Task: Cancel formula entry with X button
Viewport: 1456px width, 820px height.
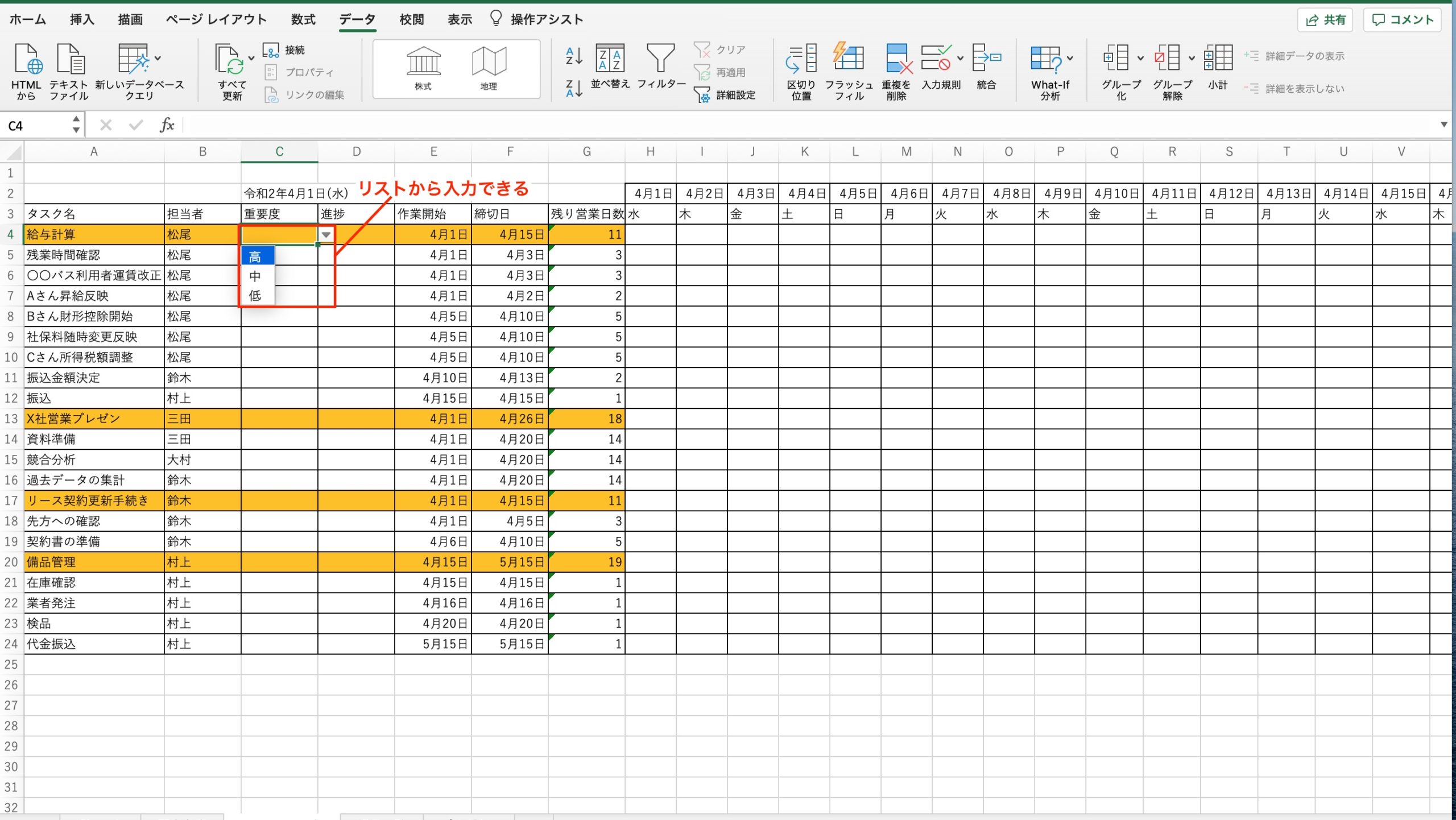Action: pos(106,125)
